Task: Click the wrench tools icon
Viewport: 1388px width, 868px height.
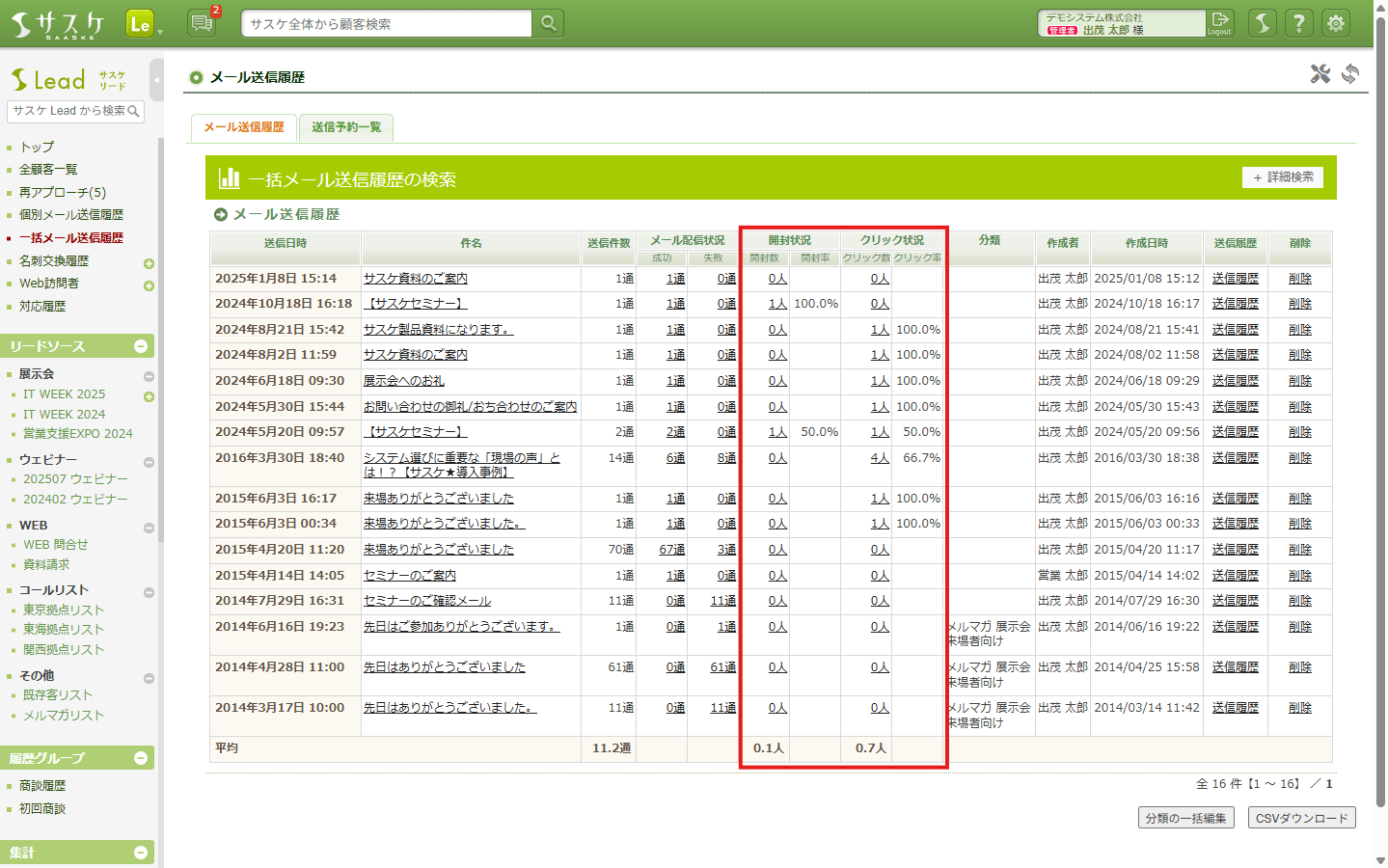Action: pos(1320,74)
